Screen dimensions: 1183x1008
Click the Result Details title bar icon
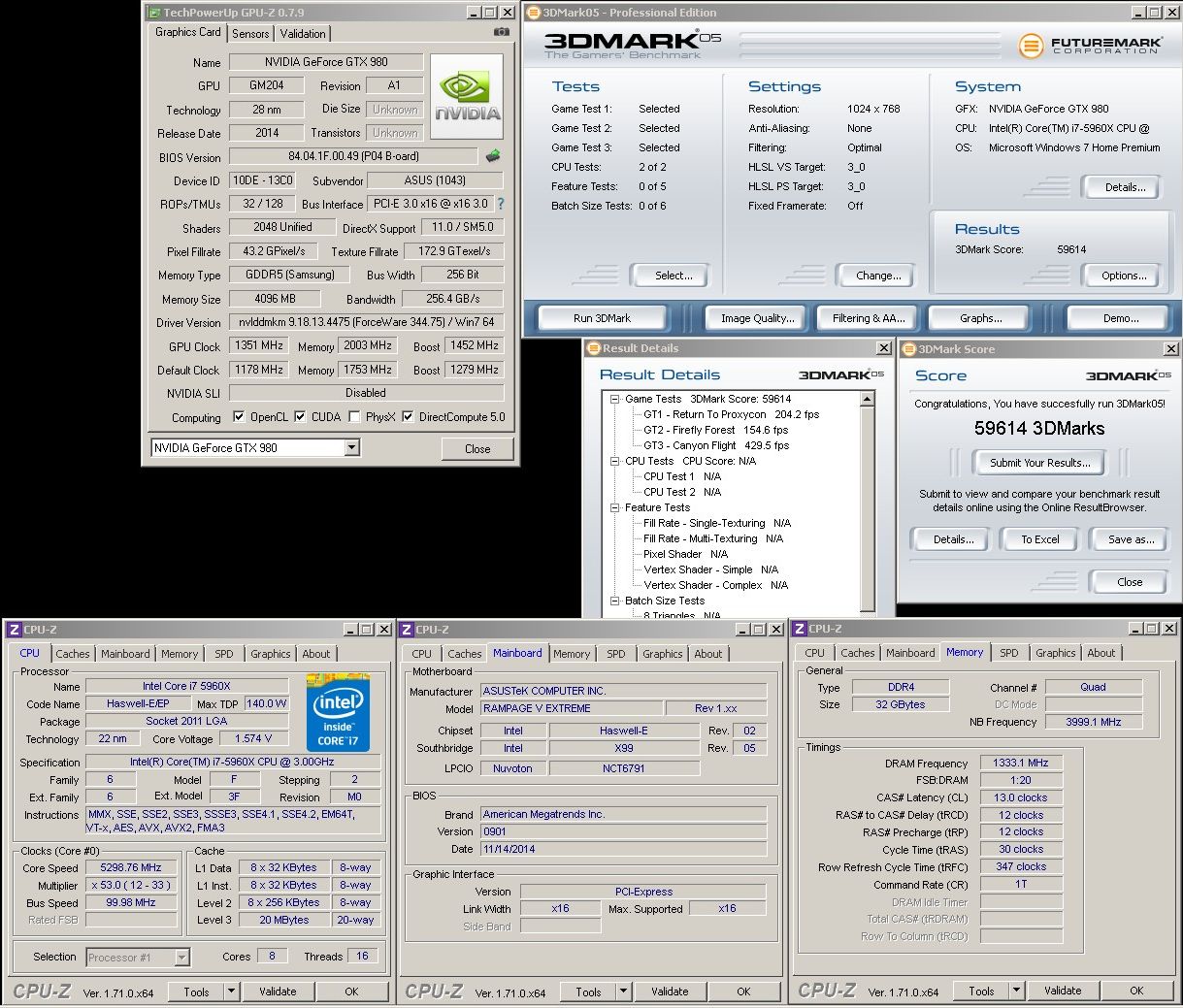coord(595,348)
